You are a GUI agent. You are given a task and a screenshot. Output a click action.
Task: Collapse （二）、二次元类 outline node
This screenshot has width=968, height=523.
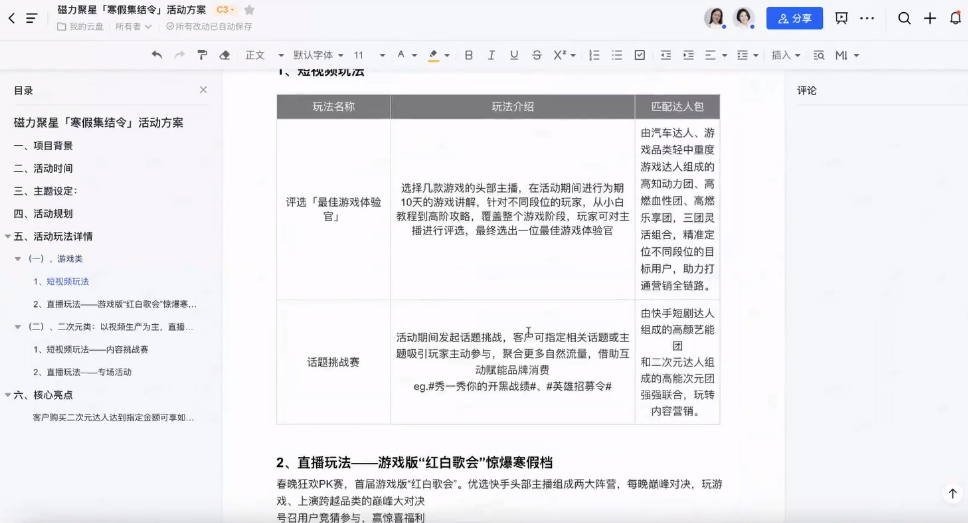click(x=18, y=327)
